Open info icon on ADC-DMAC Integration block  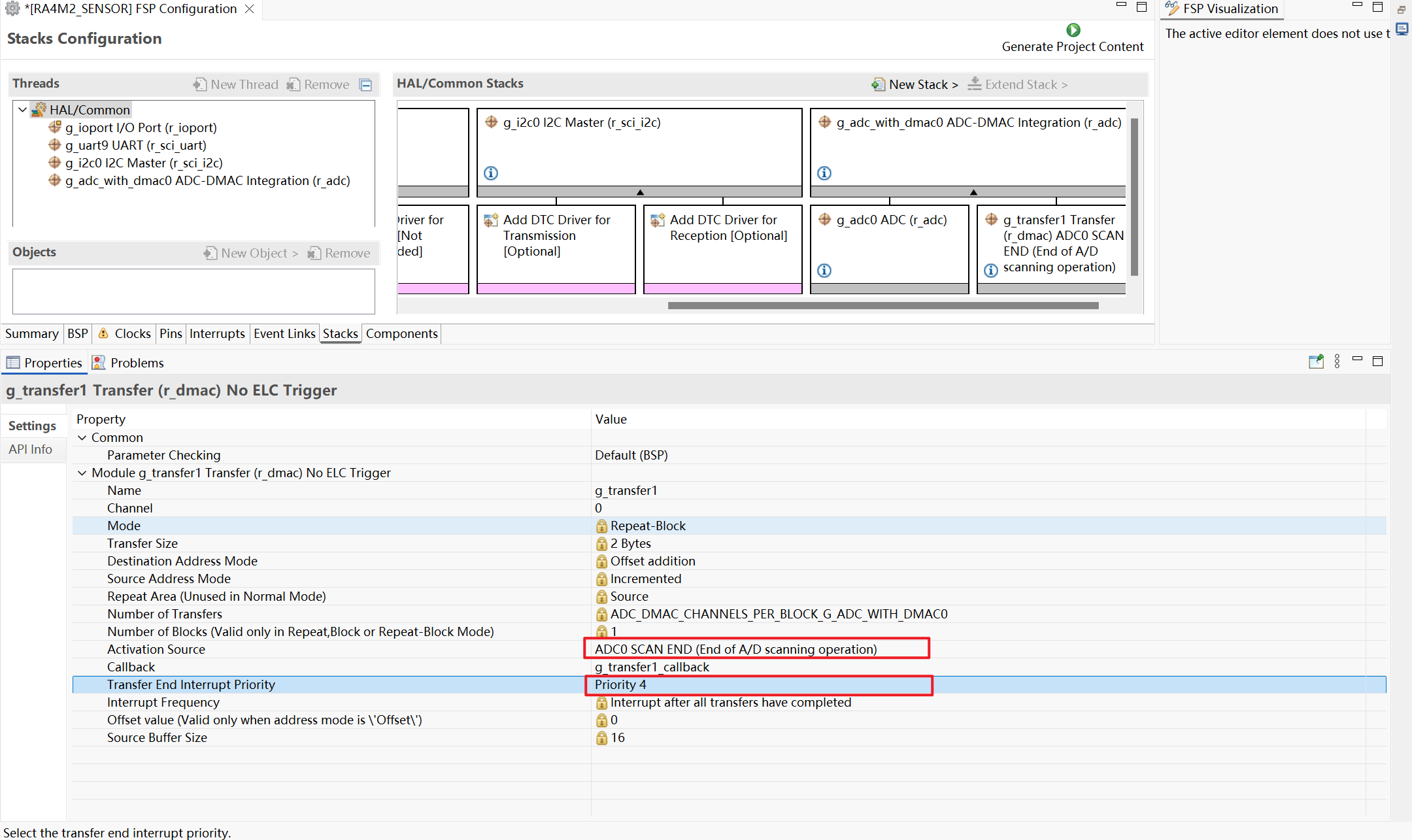(824, 173)
